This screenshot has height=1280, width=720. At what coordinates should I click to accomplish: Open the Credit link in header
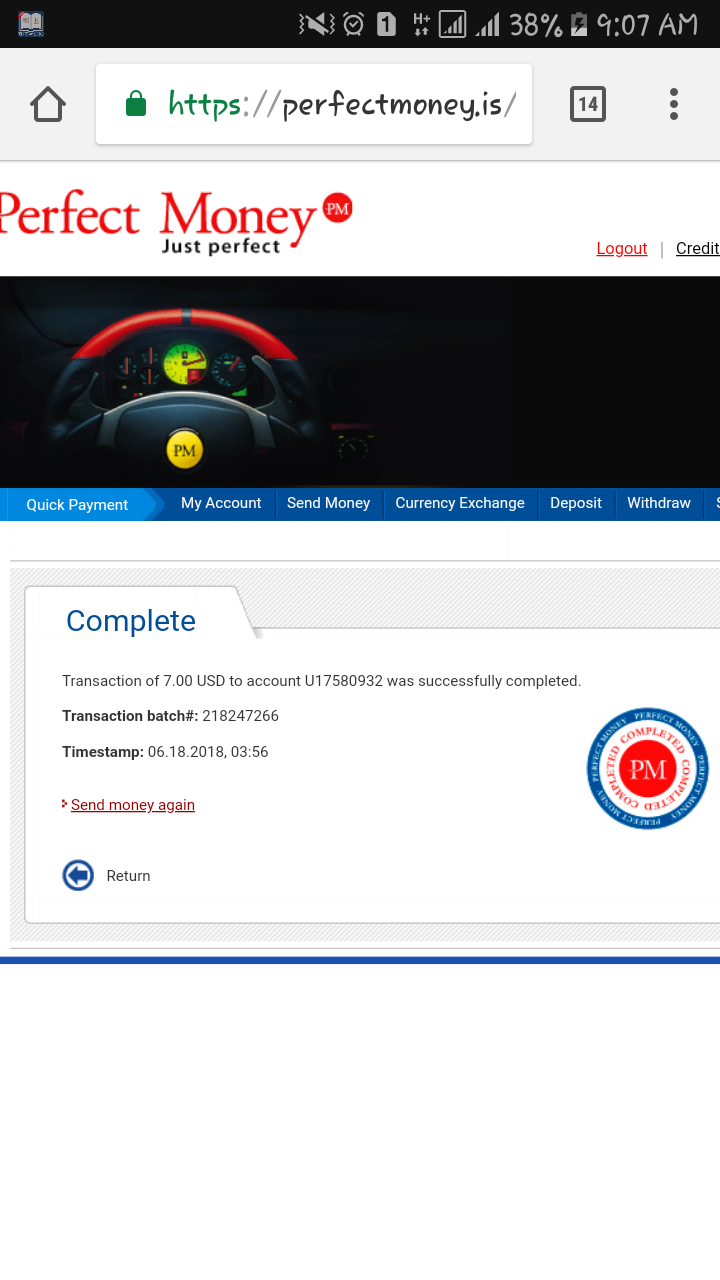point(697,249)
